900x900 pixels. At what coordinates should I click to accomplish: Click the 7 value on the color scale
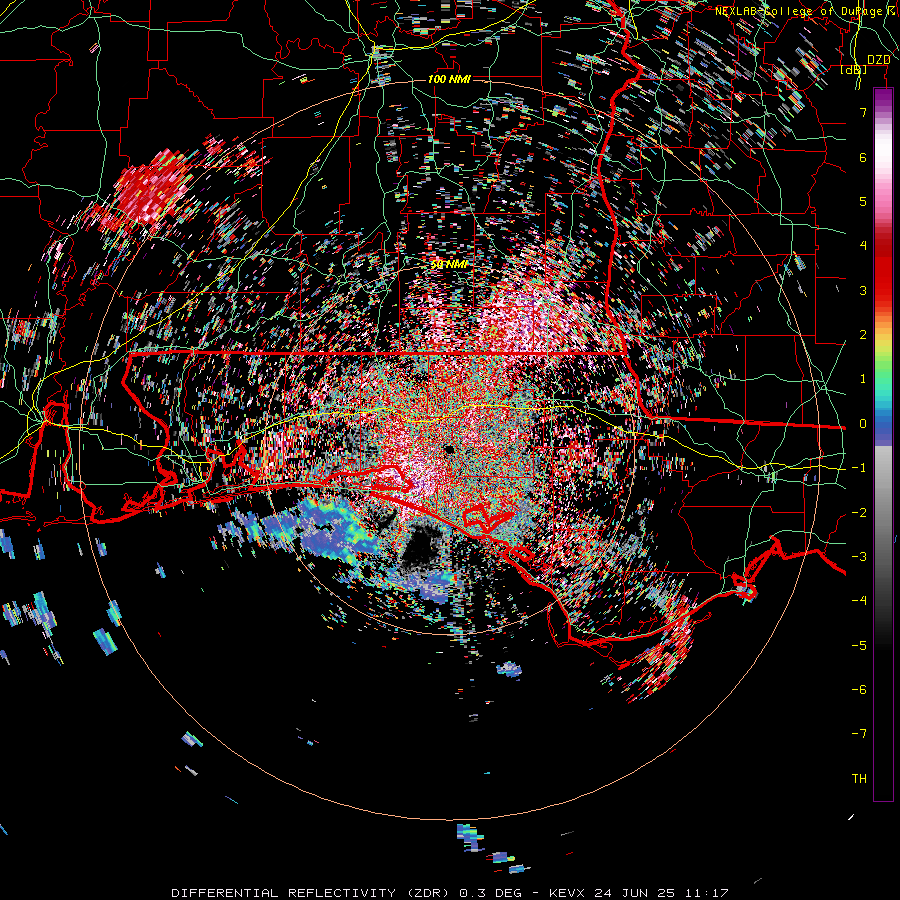click(x=863, y=112)
